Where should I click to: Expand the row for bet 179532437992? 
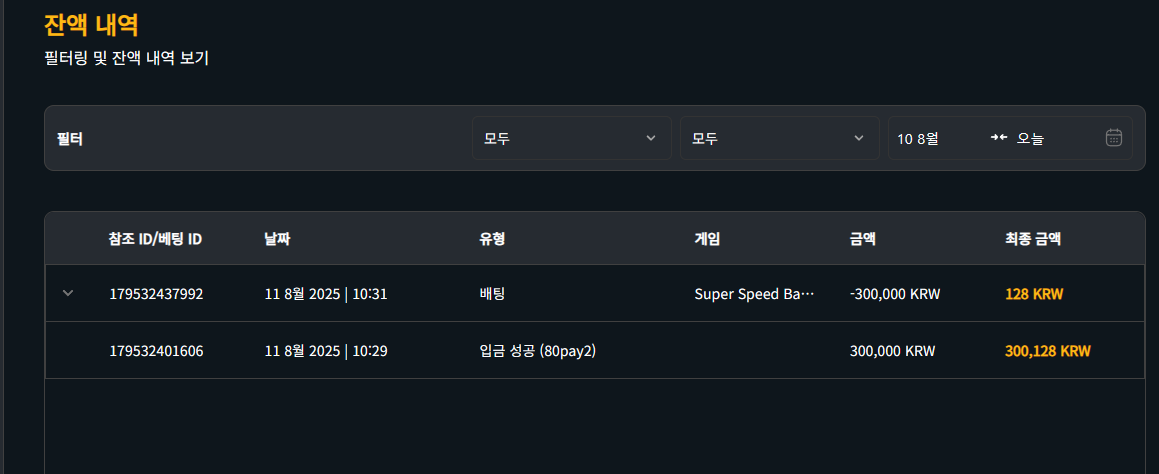(68, 294)
